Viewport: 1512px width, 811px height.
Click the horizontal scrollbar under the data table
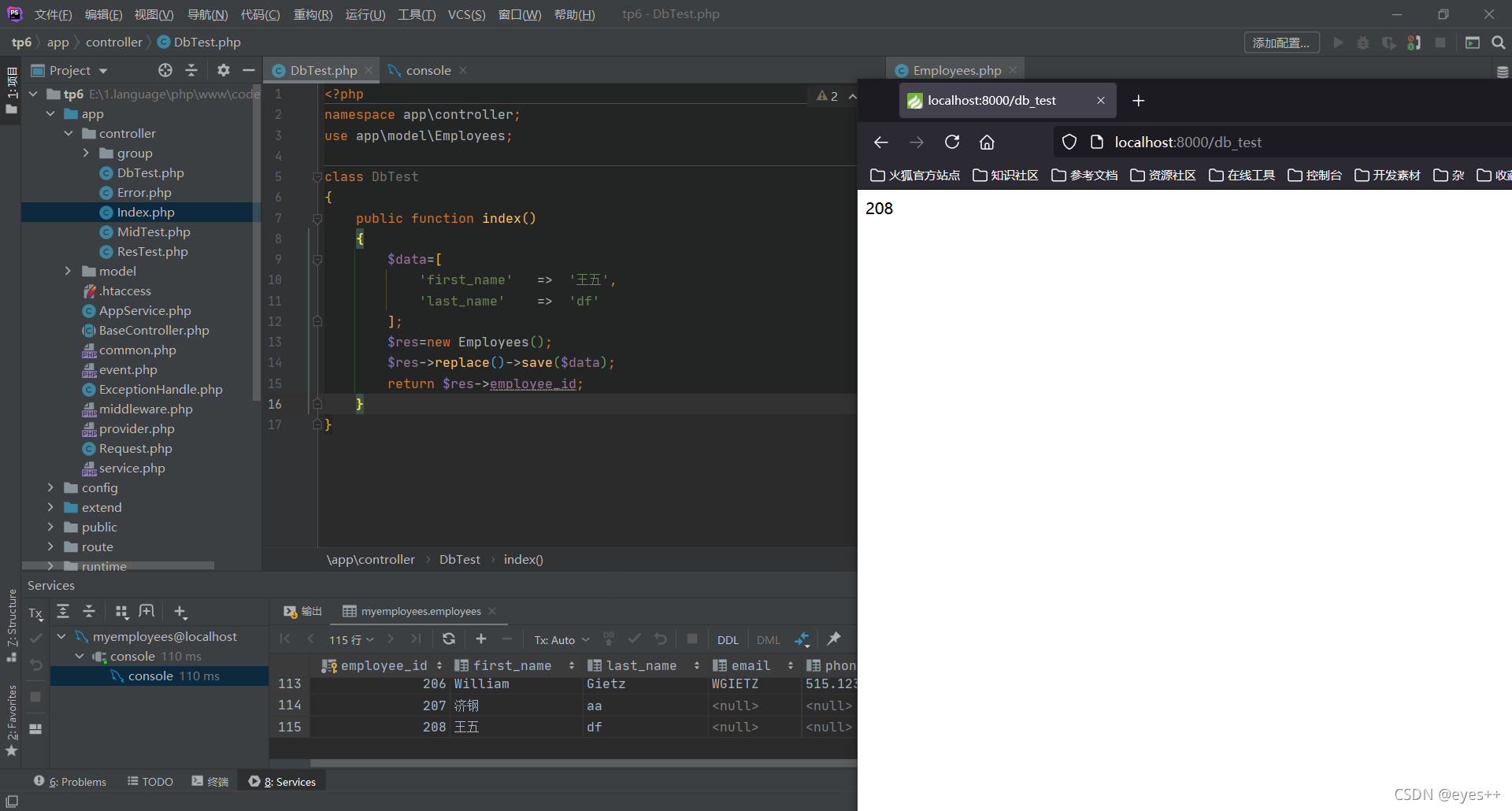tap(583, 763)
